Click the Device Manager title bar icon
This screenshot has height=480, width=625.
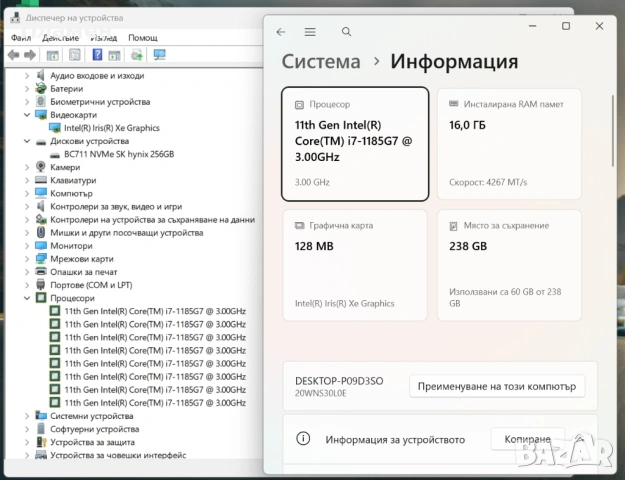(x=15, y=18)
